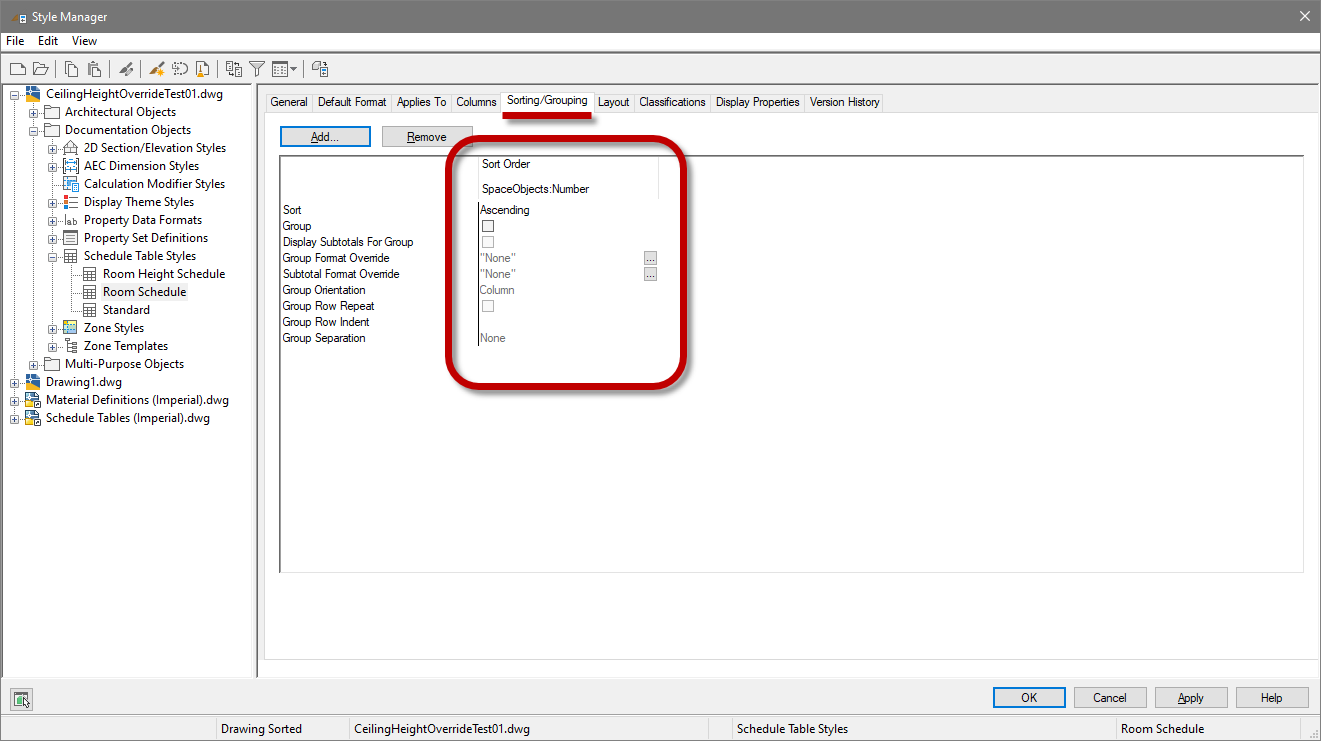Select the Edit Style toolbar icon
This screenshot has width=1321, height=741.
point(126,68)
